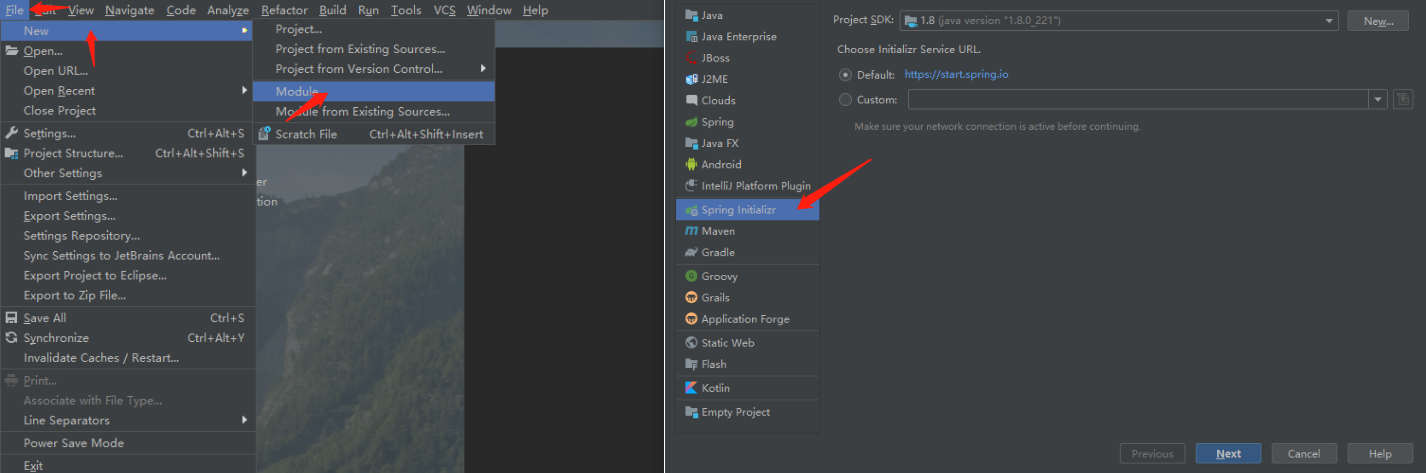The width and height of the screenshot is (1426, 473).
Task: Select Export Project to Eclipse...
Action: click(x=127, y=275)
